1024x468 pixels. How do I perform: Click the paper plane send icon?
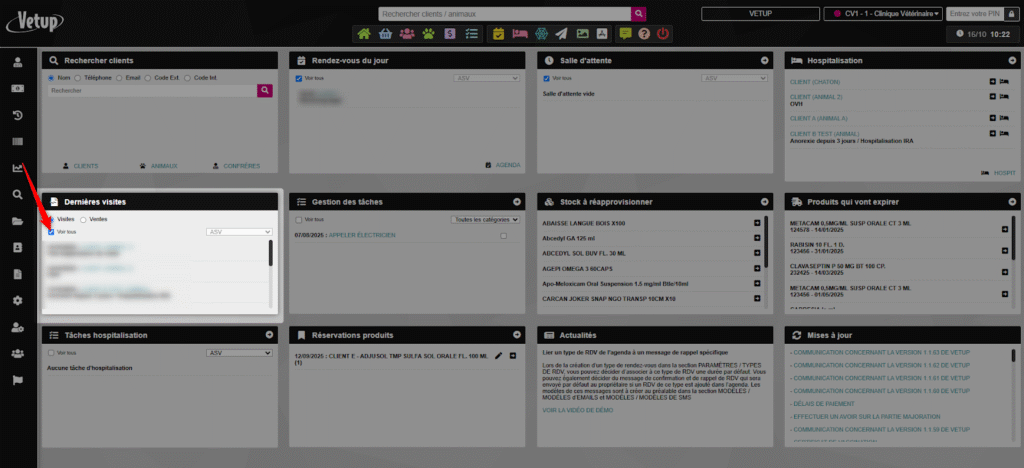pyautogui.click(x=561, y=33)
